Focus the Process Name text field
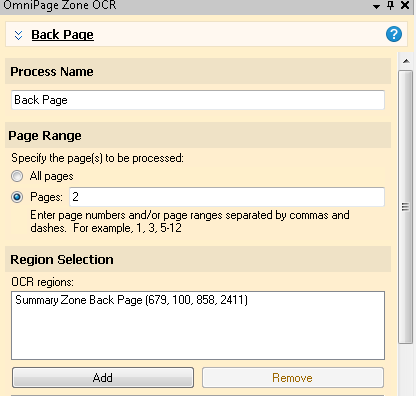The width and height of the screenshot is (416, 396). click(x=198, y=100)
